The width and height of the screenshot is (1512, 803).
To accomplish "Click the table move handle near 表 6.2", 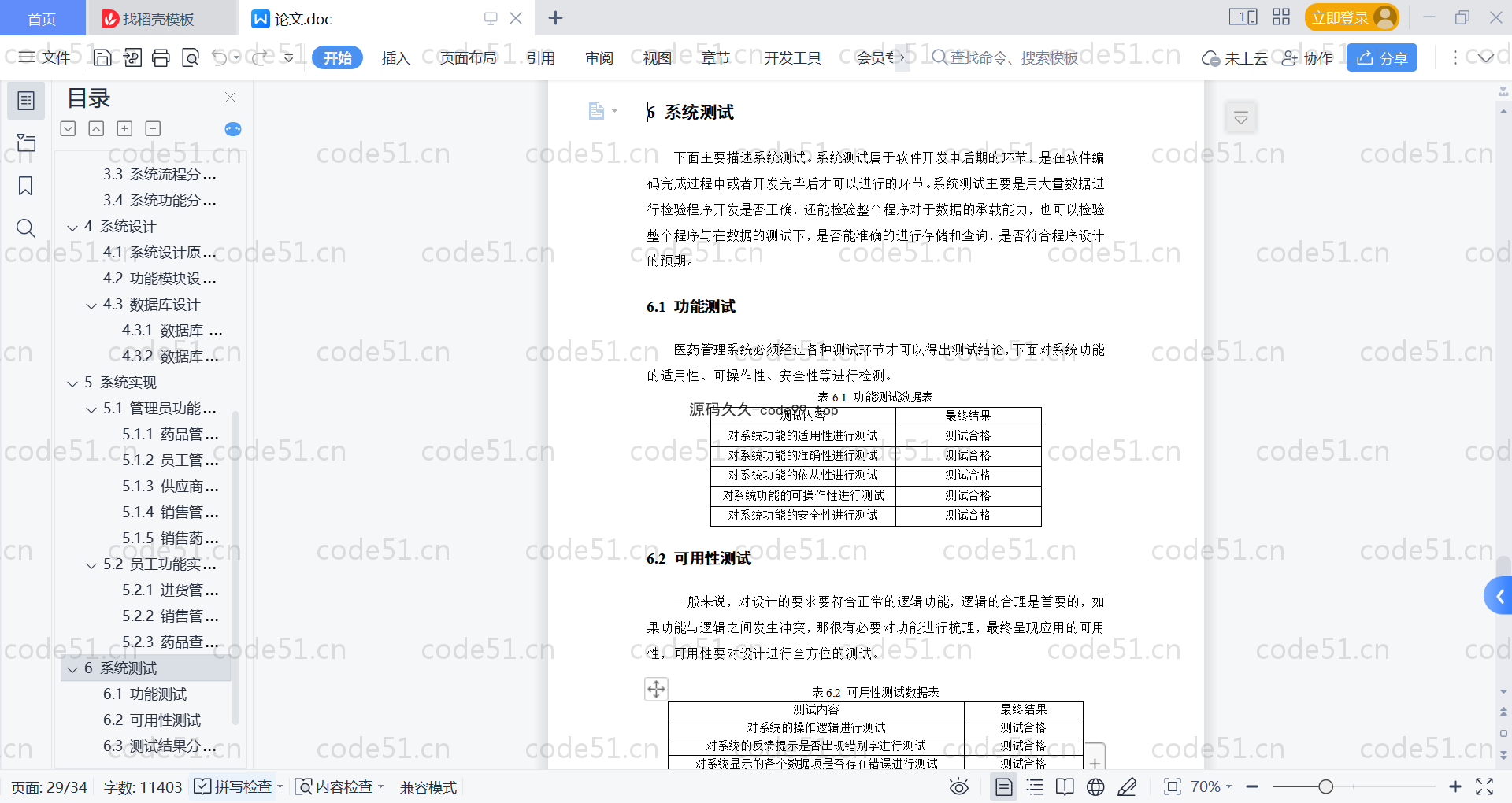I will tap(656, 689).
